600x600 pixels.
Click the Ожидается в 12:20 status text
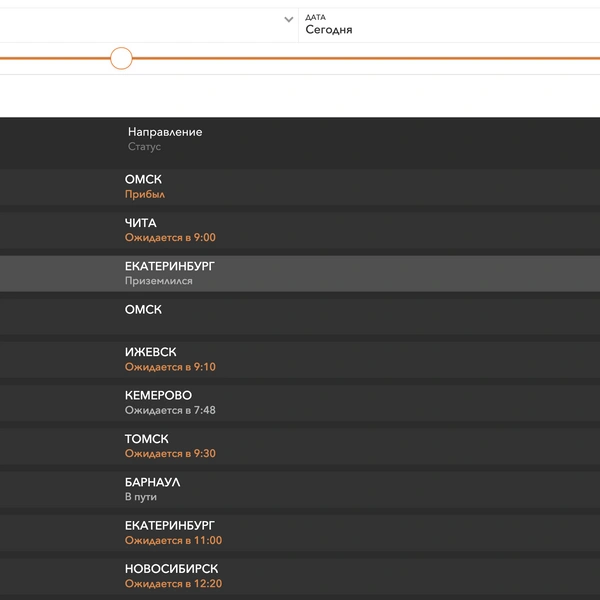click(x=173, y=584)
